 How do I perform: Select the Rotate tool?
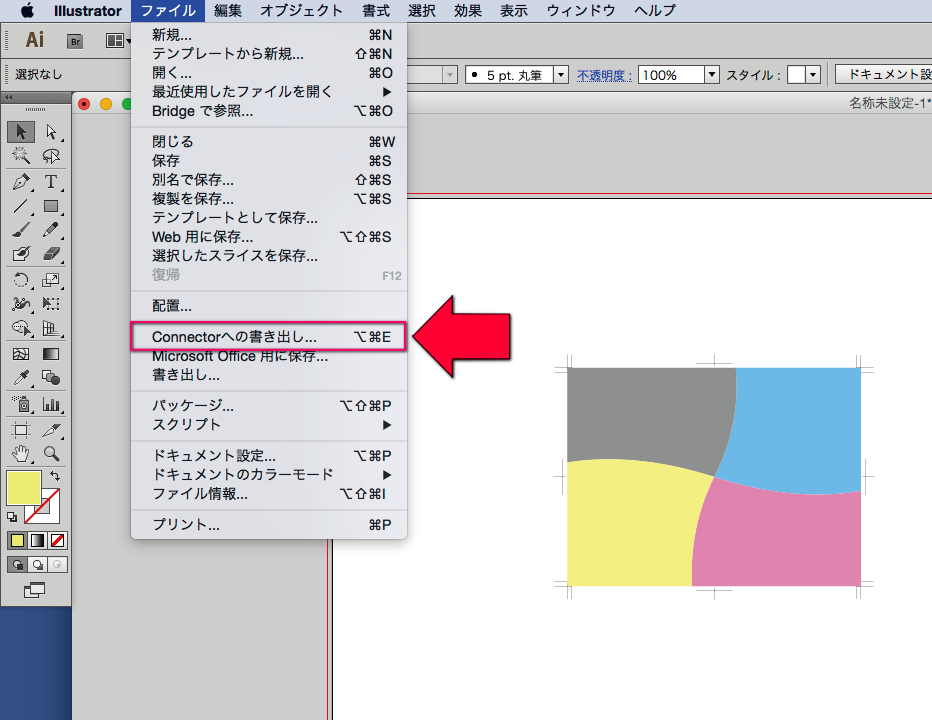[x=21, y=279]
